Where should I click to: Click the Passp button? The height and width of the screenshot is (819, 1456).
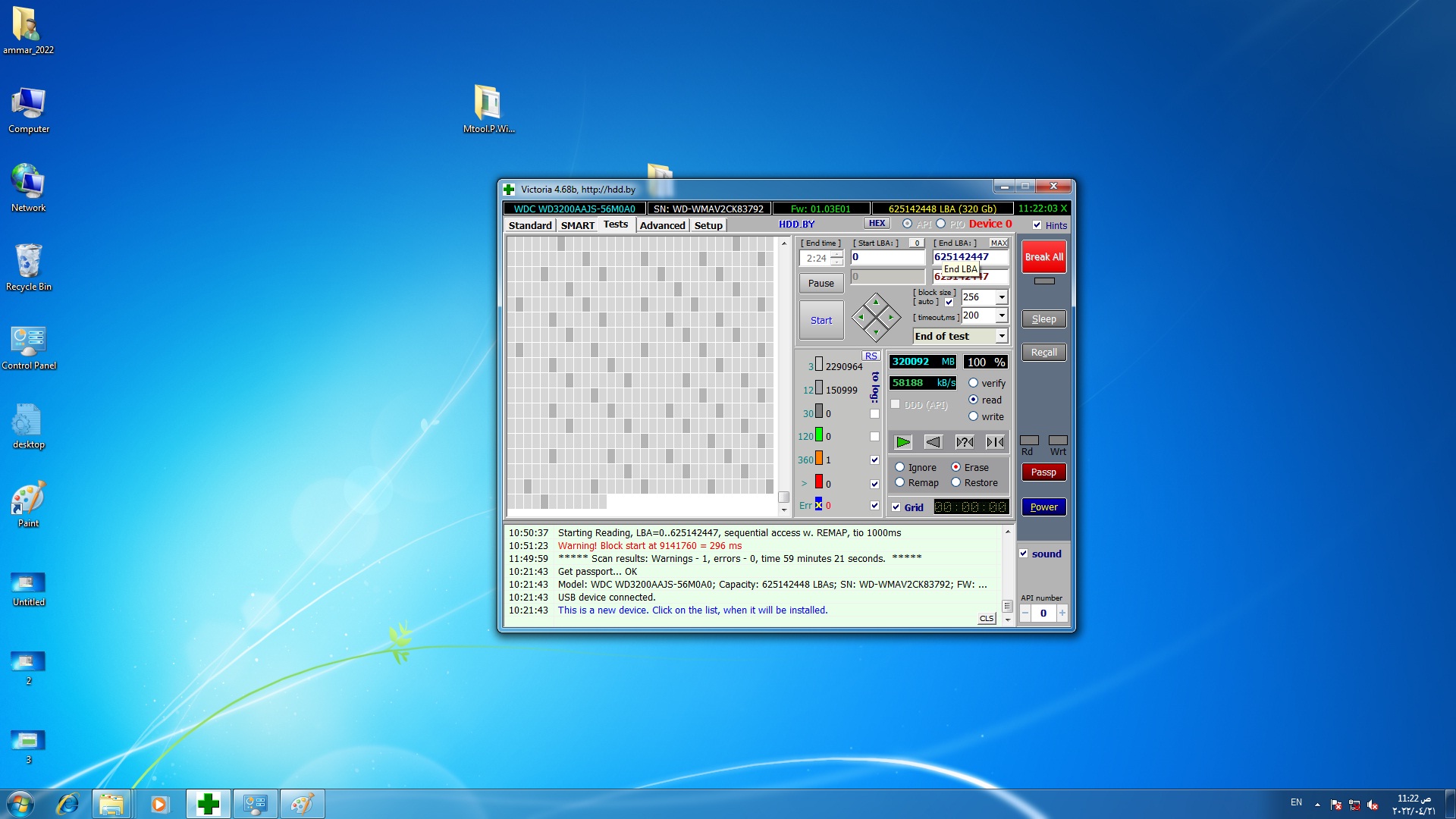point(1044,472)
